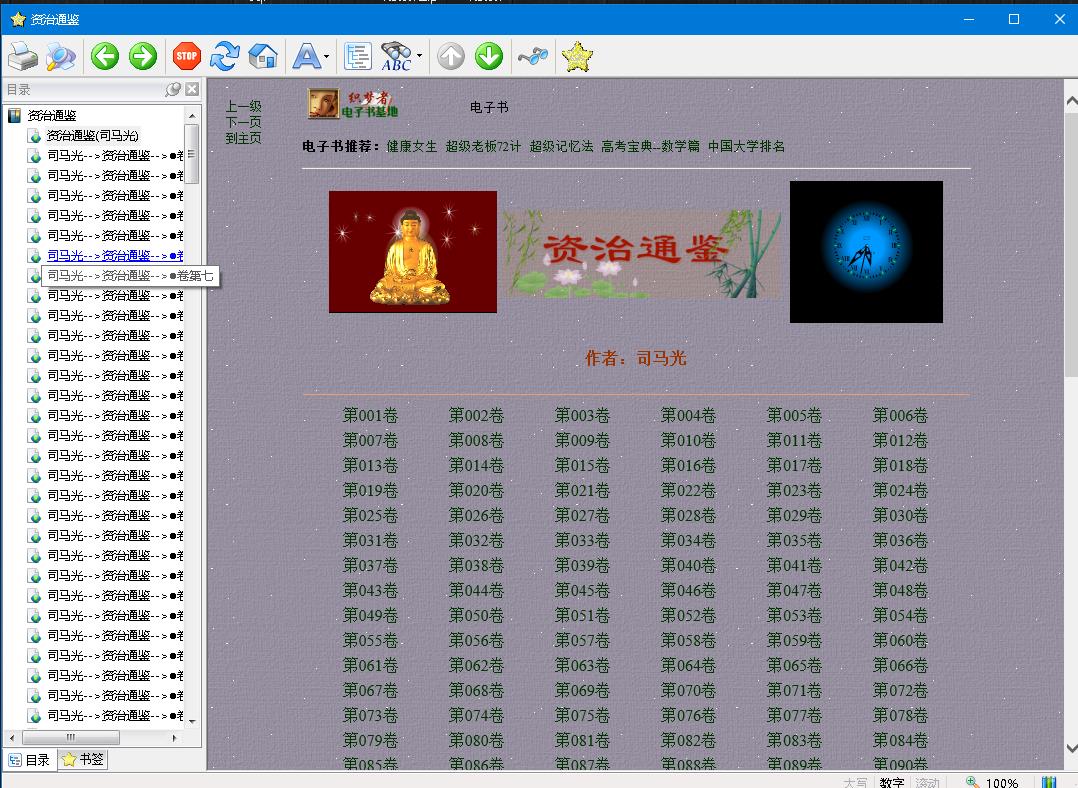
Task: Open the print preview magnifier icon
Action: pyautogui.click(x=60, y=56)
